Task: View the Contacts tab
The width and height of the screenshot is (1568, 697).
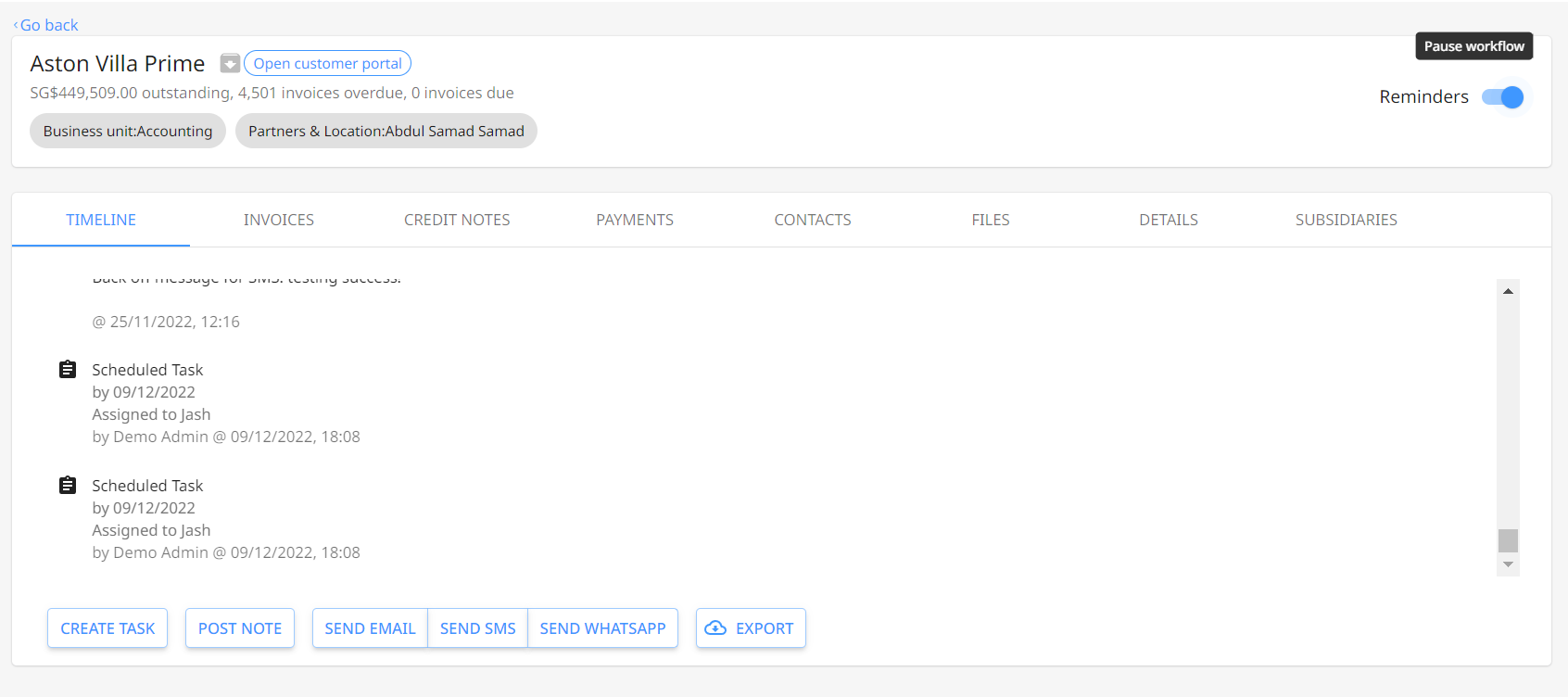Action: tap(813, 220)
